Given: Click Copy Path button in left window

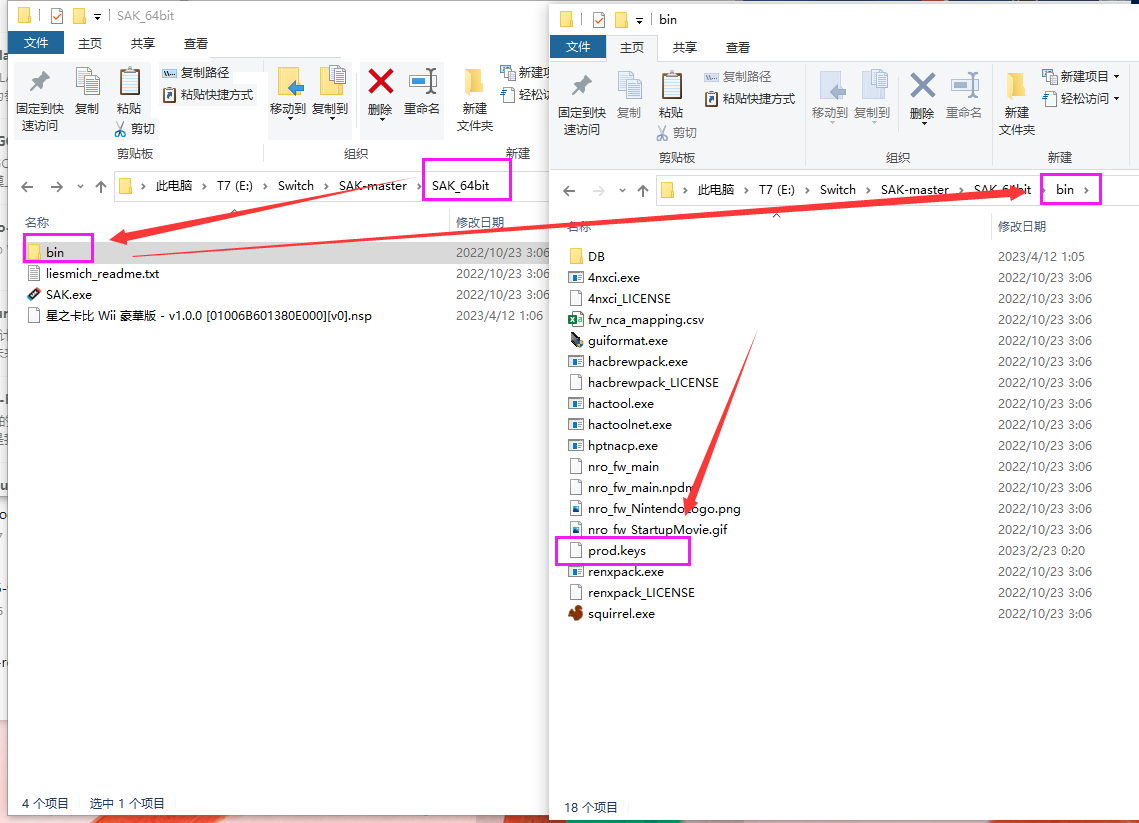Looking at the screenshot, I should pos(195,73).
